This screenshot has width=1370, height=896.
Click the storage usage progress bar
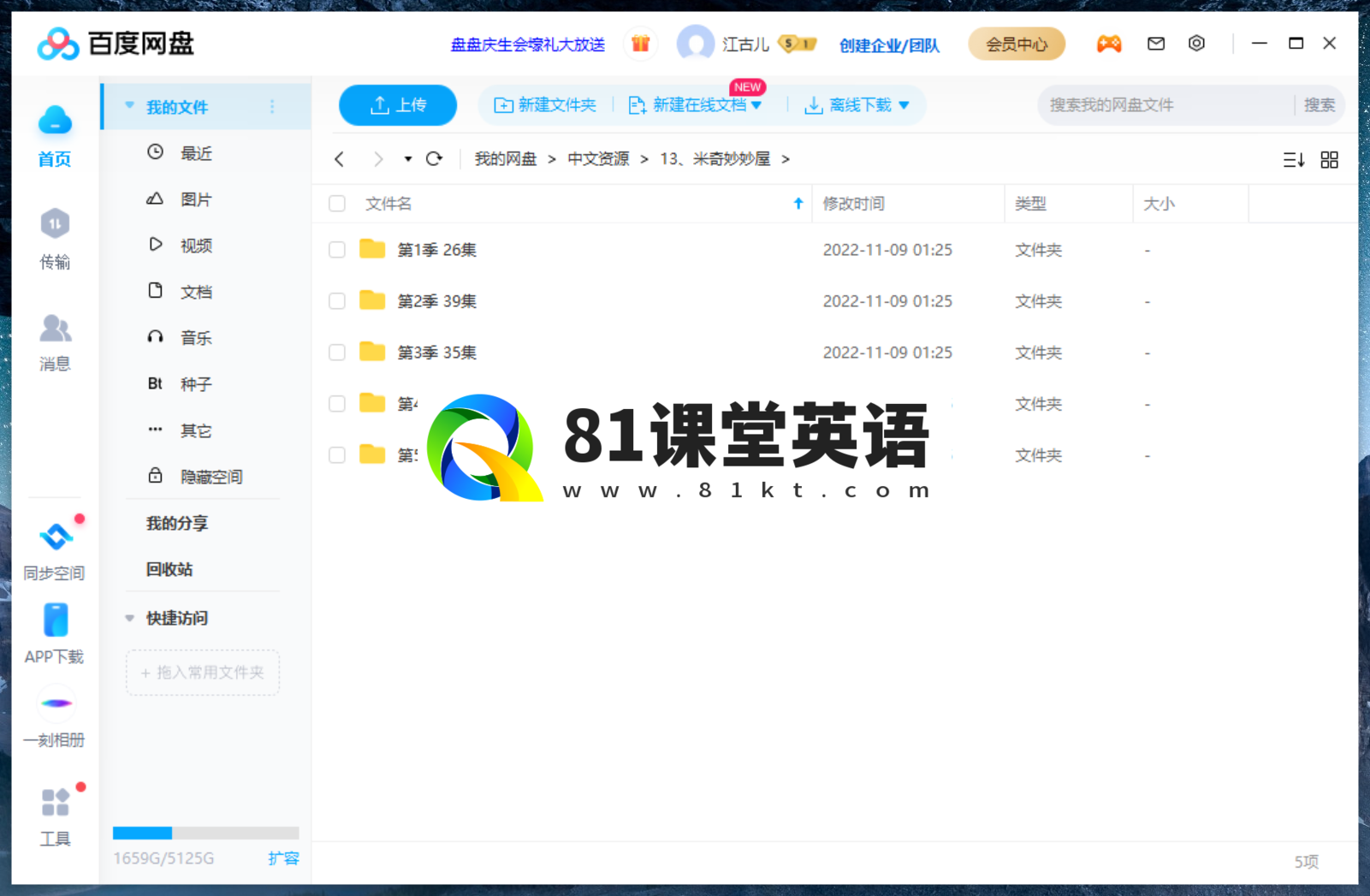coord(205,833)
